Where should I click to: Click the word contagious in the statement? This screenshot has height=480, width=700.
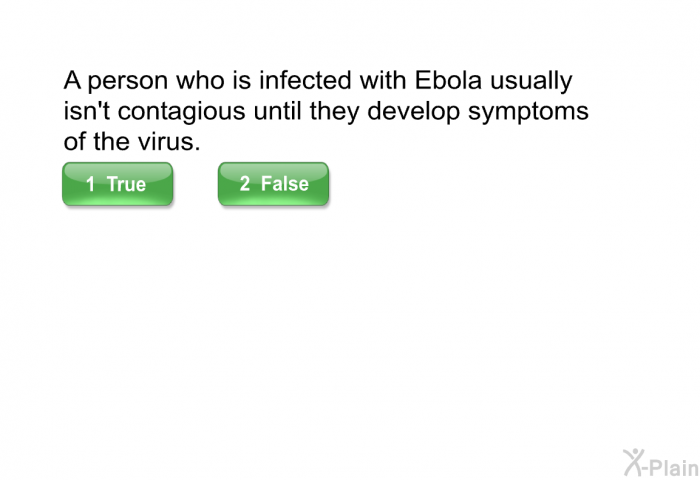(182, 112)
